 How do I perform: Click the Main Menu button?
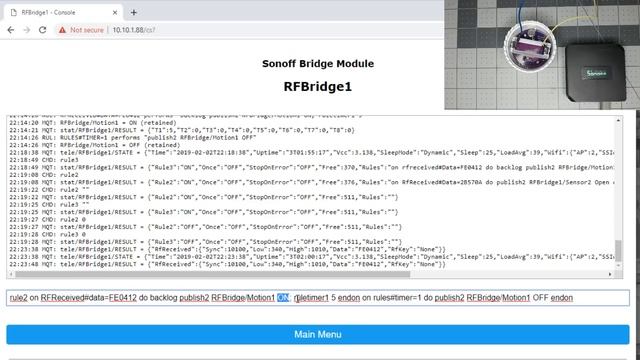pyautogui.click(x=318, y=334)
